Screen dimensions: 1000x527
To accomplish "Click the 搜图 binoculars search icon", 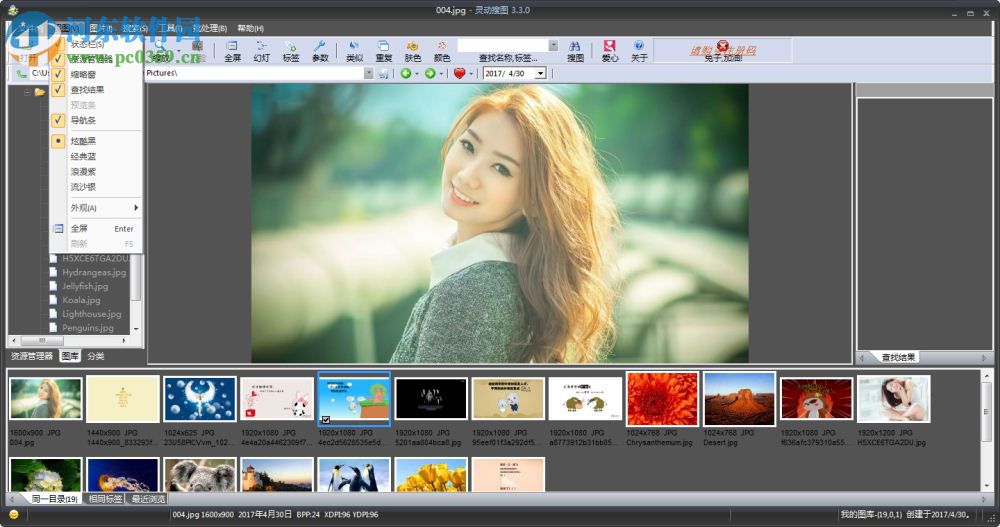I will pos(575,50).
